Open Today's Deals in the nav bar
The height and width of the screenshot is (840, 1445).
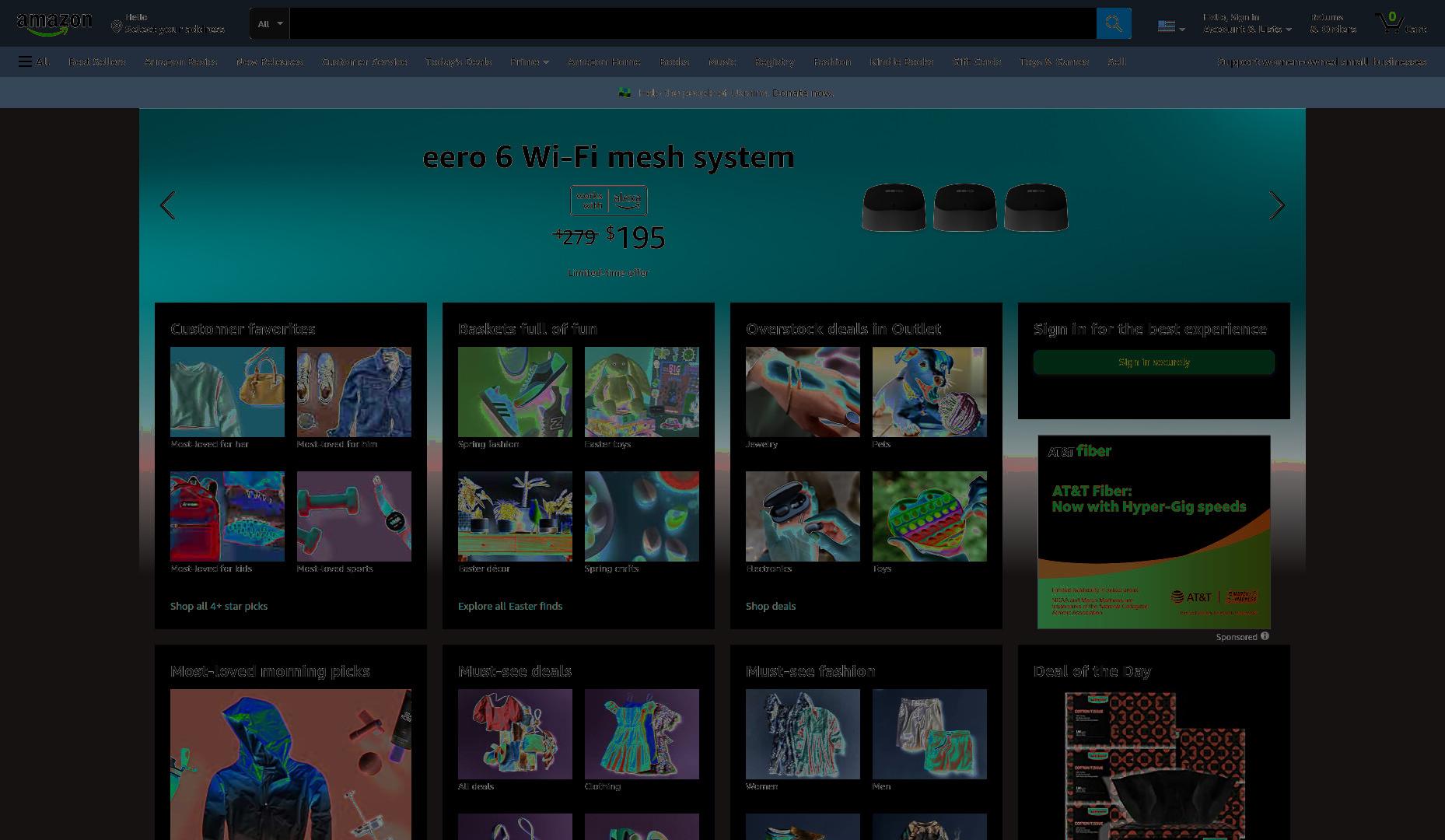pos(458,61)
